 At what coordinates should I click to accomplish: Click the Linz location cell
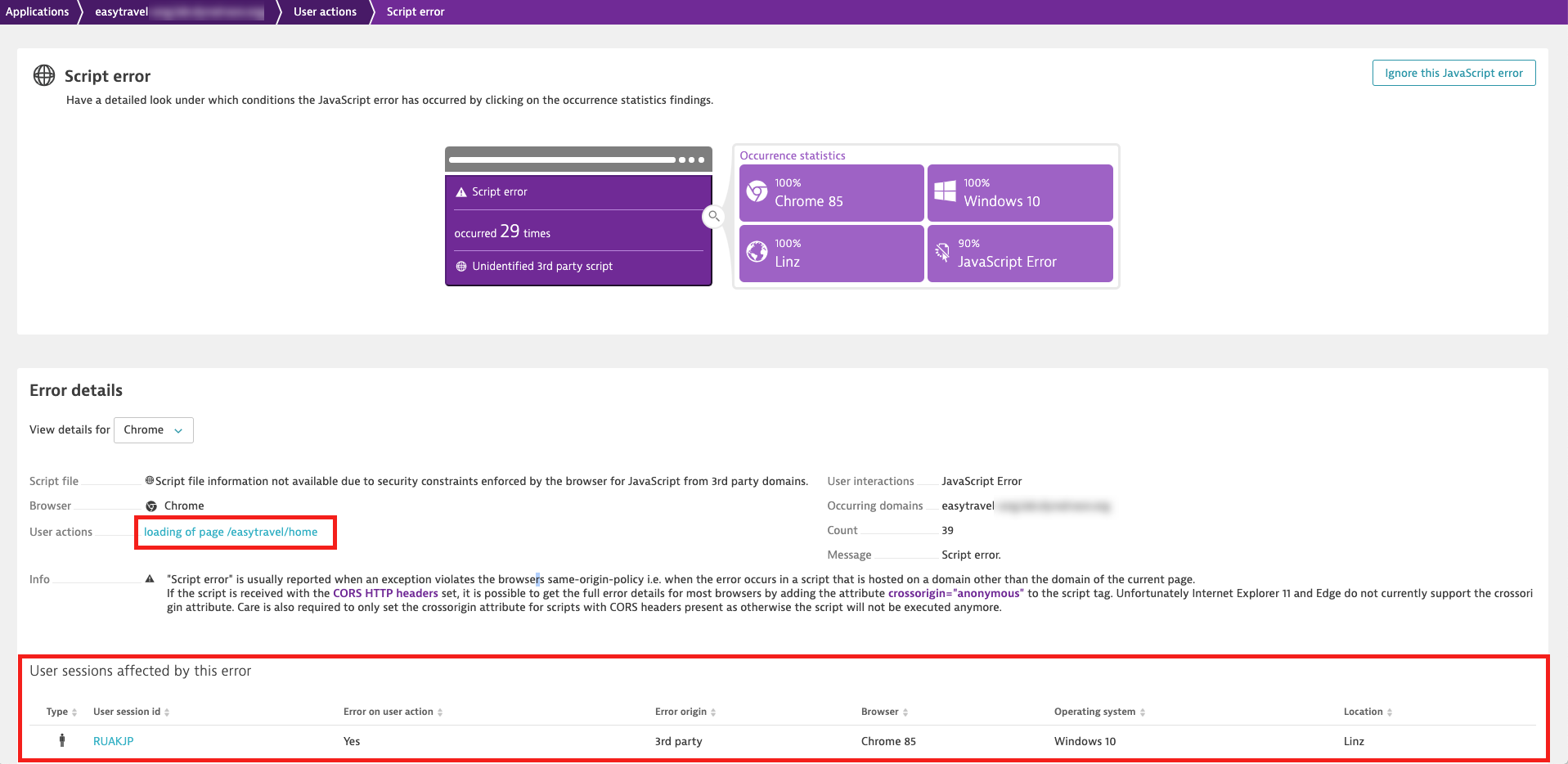(1354, 741)
